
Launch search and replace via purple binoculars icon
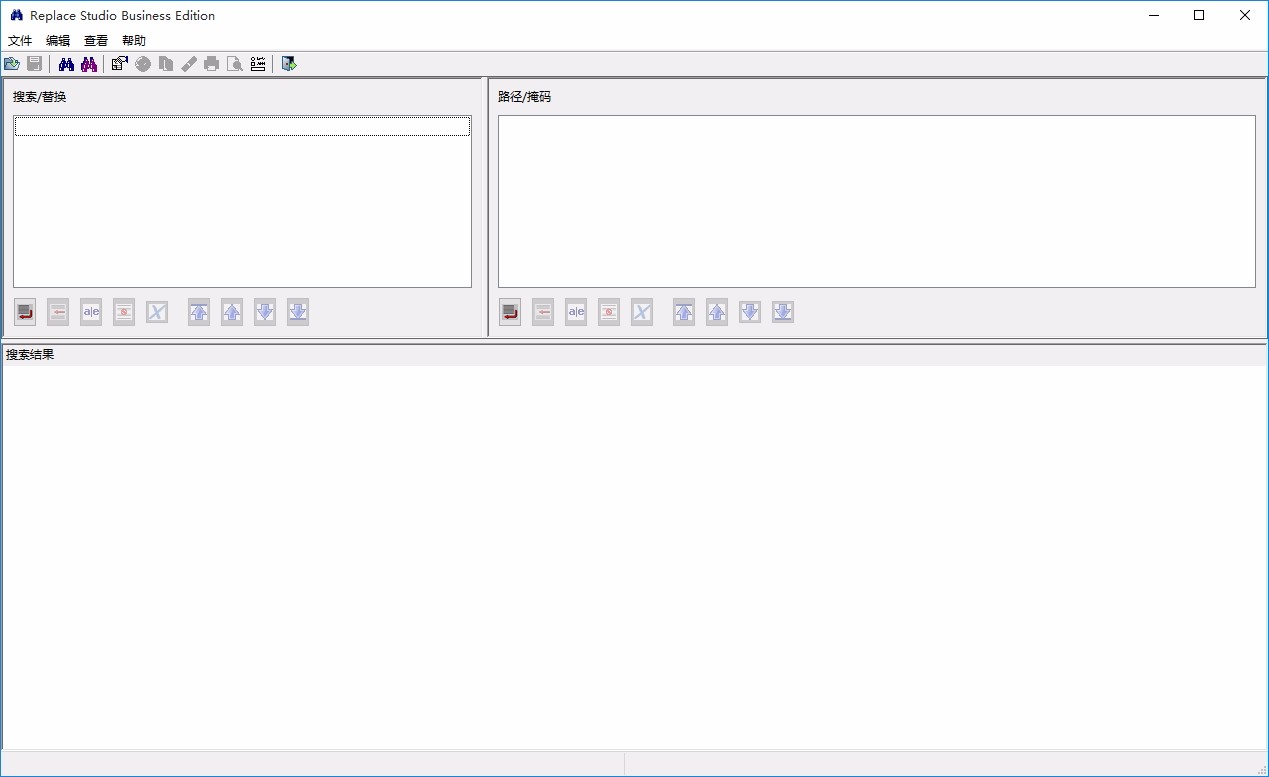pyautogui.click(x=87, y=63)
